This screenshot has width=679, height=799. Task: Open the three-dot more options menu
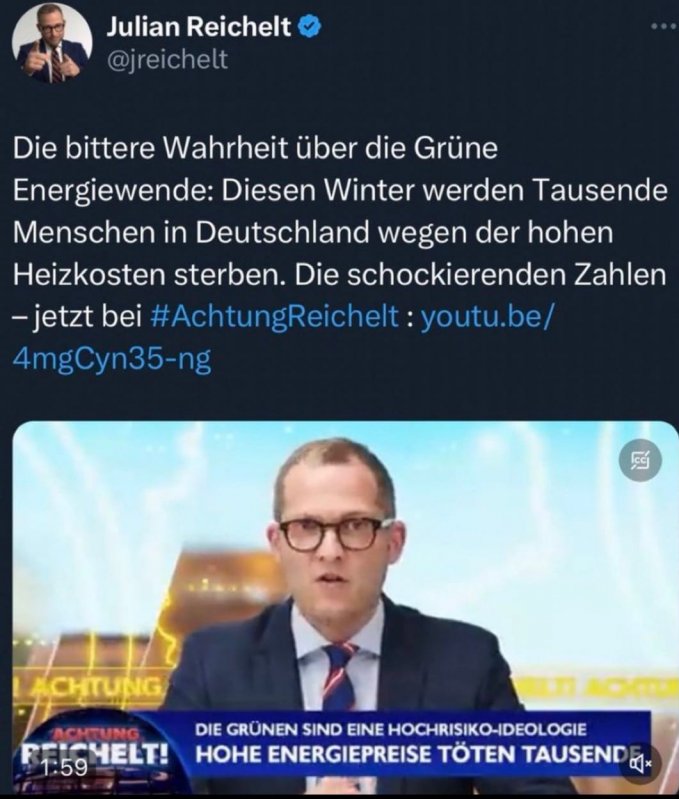pos(664,26)
